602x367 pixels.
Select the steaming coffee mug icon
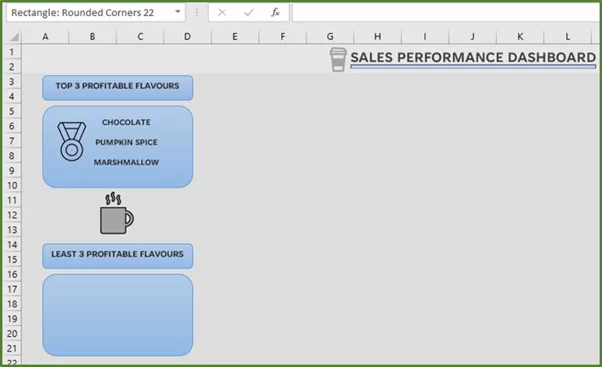click(x=117, y=213)
